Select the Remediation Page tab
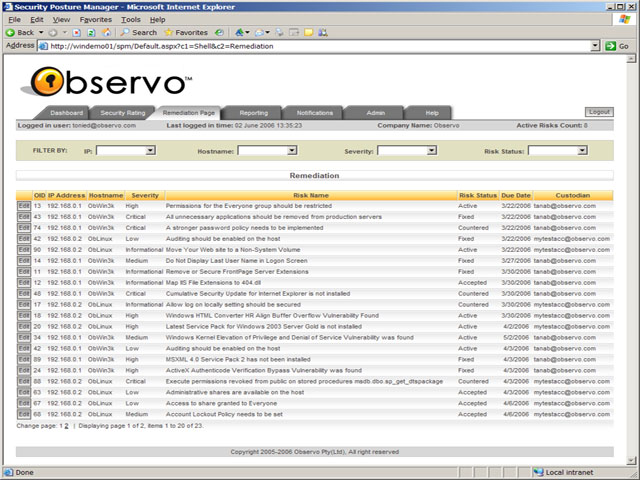This screenshot has height=480, width=640. pos(189,113)
